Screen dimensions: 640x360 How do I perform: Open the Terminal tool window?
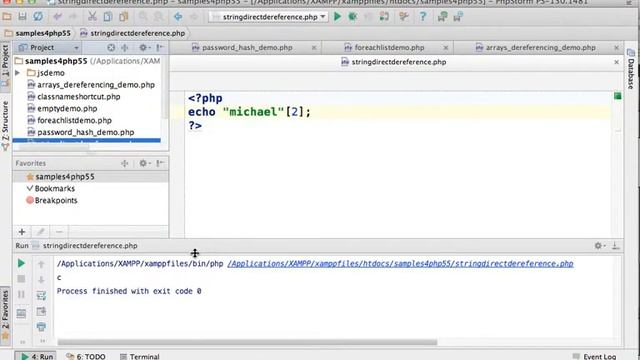click(140, 356)
